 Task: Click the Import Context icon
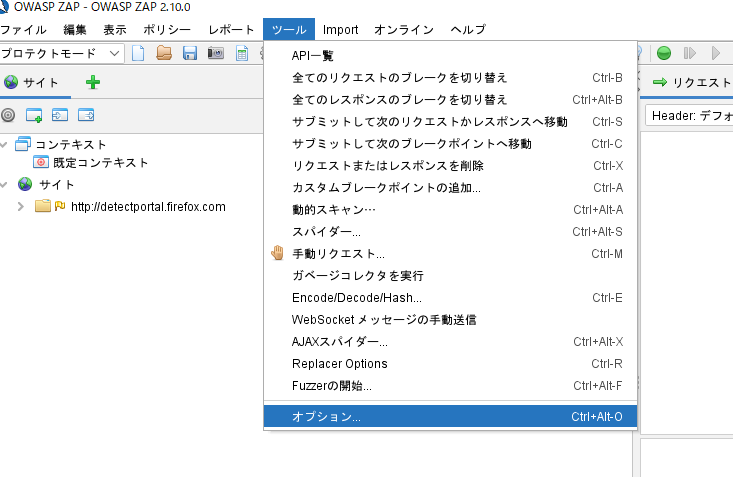pyautogui.click(x=60, y=115)
